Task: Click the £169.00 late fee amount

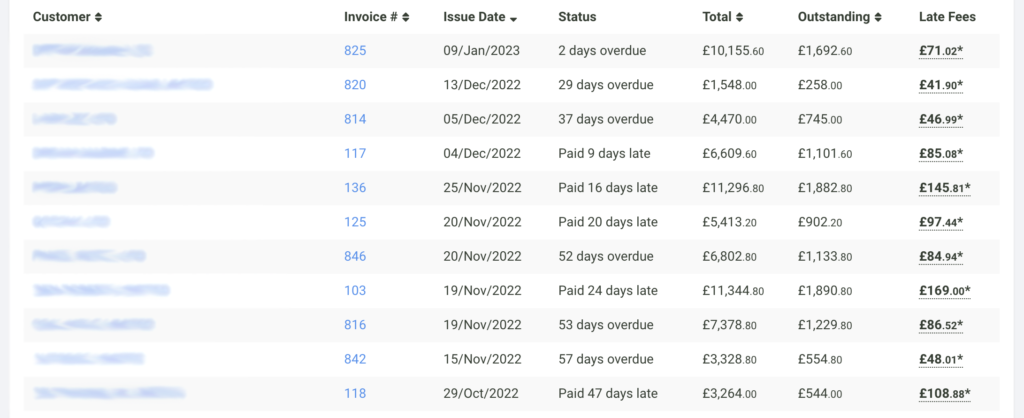Action: (x=945, y=290)
